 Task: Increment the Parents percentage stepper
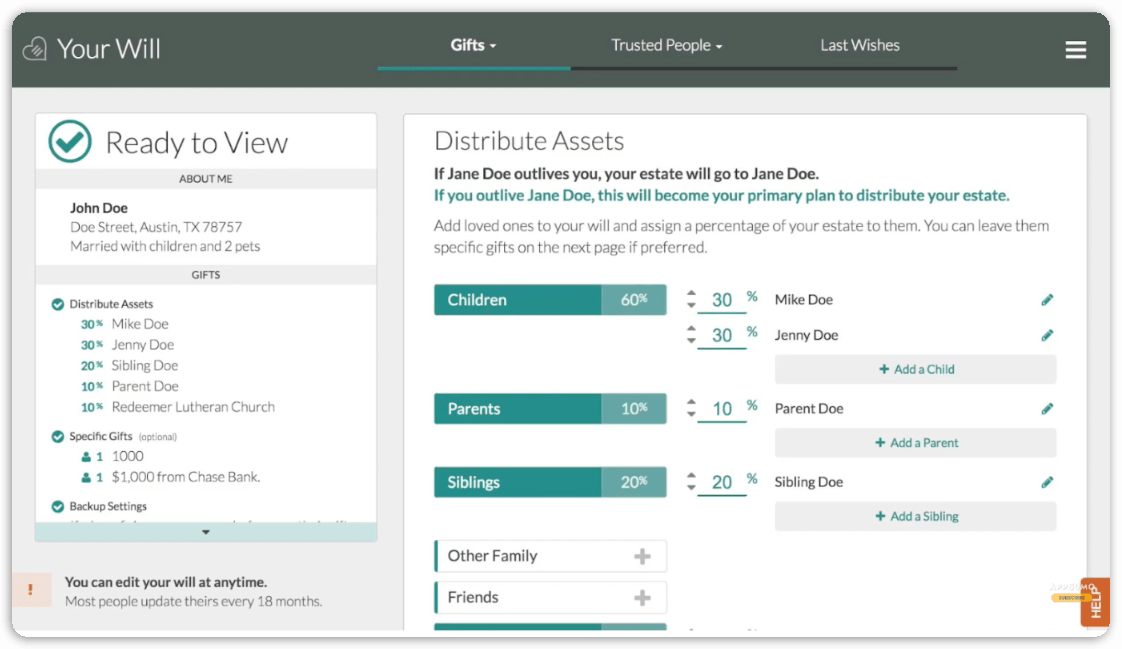coord(691,402)
